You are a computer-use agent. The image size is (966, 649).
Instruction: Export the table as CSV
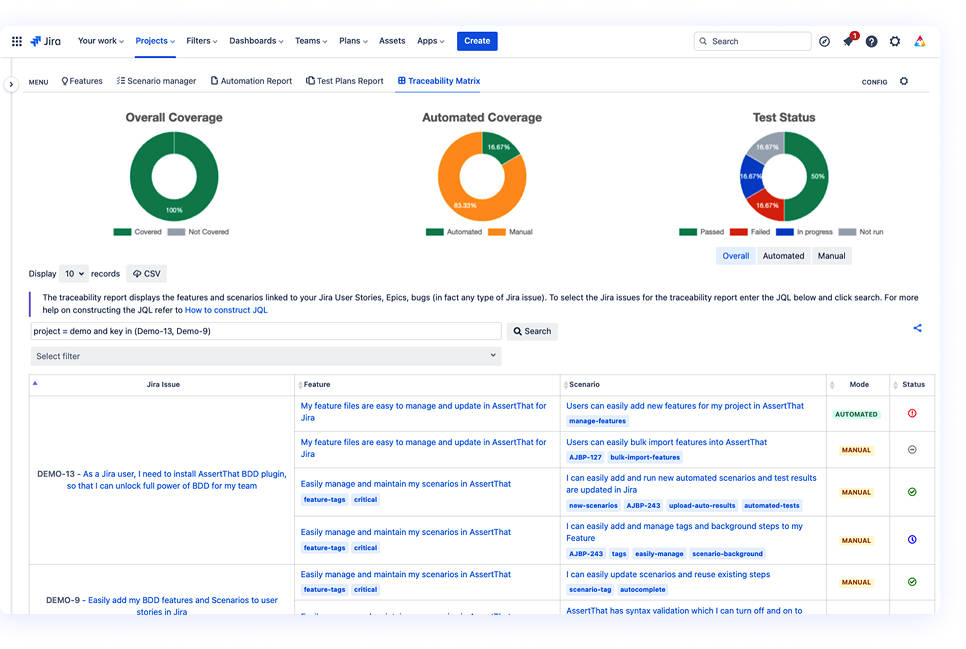tap(146, 273)
